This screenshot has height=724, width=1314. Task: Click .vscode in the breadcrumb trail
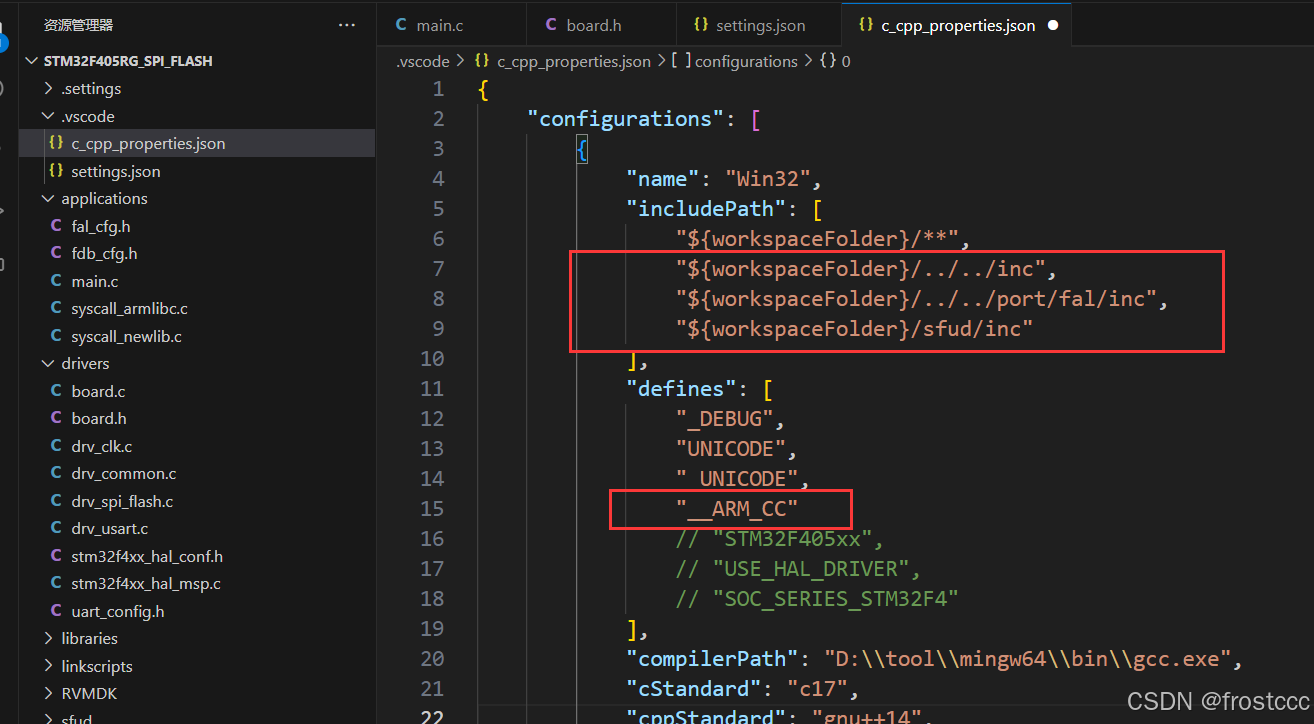(x=421, y=61)
